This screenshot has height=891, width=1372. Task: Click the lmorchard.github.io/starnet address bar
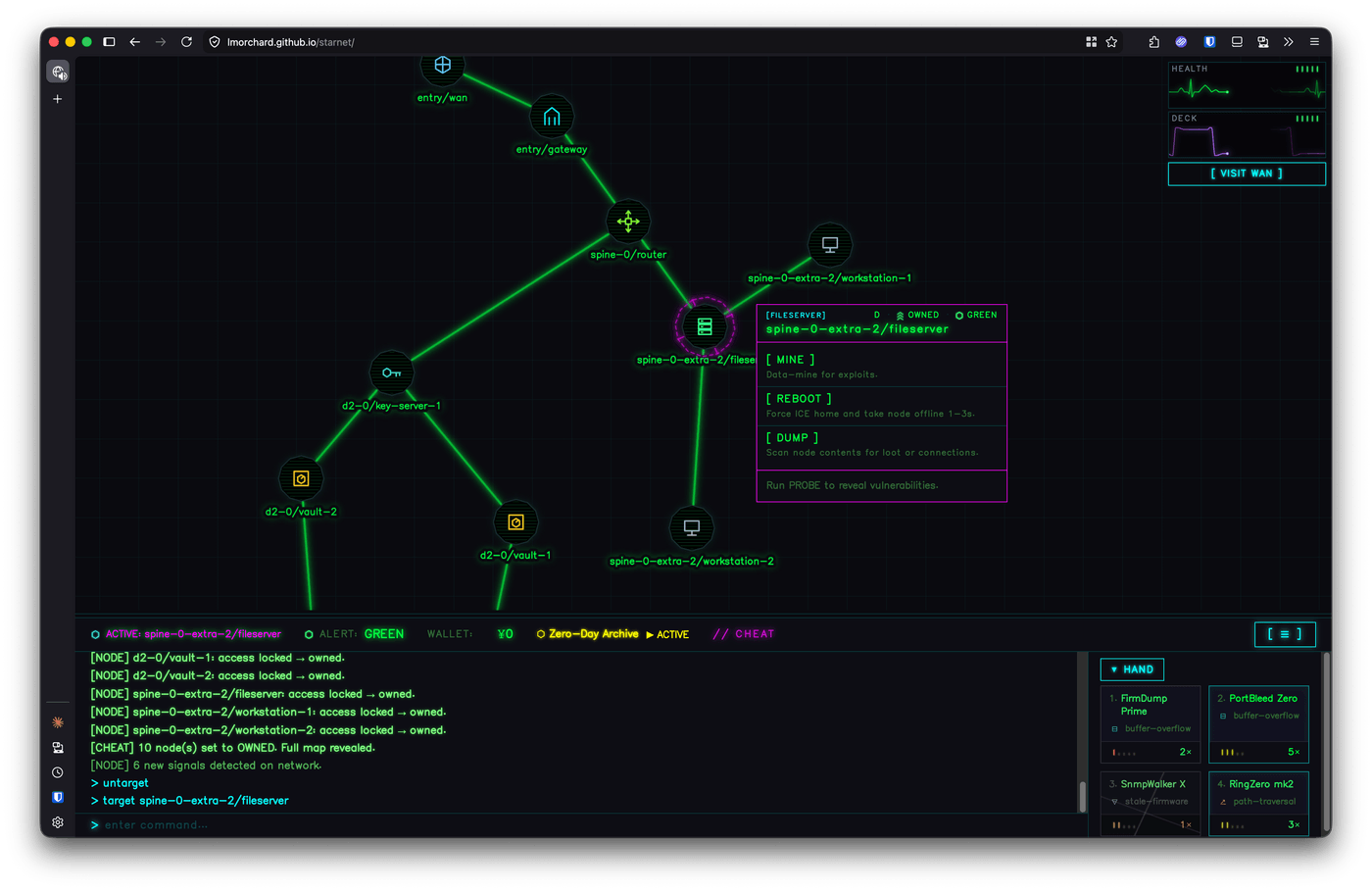pyautogui.click(x=291, y=42)
